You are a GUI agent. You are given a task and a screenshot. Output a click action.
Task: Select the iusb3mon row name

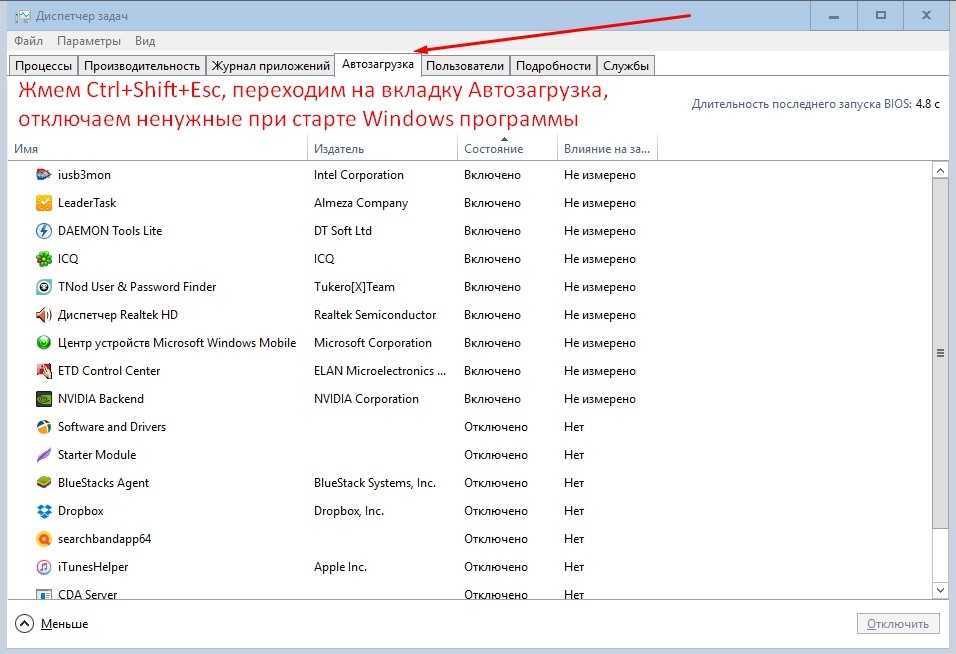84,175
